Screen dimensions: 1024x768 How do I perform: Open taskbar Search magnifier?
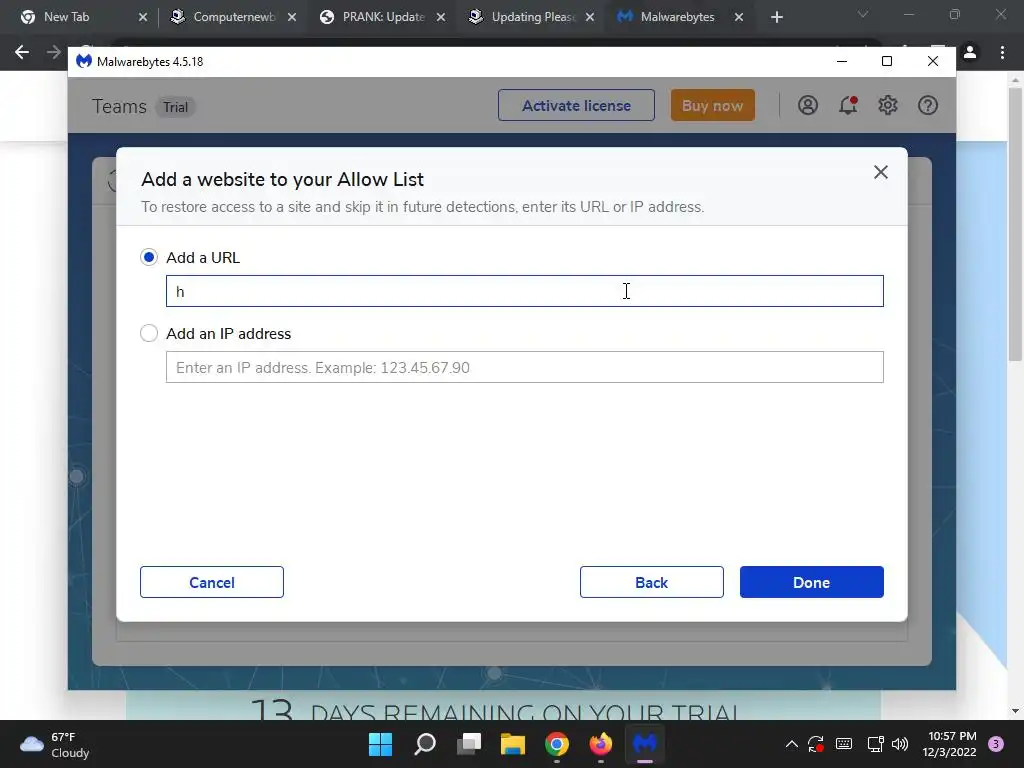tap(424, 744)
